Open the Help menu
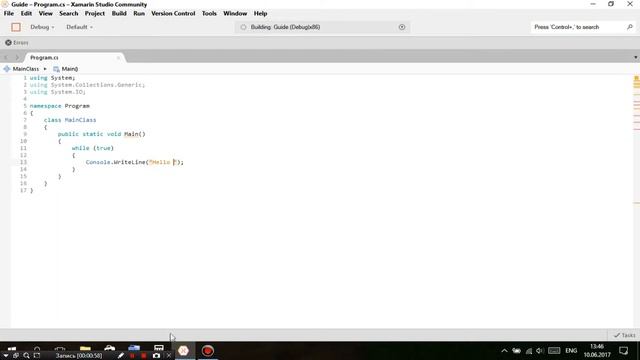 coord(260,13)
